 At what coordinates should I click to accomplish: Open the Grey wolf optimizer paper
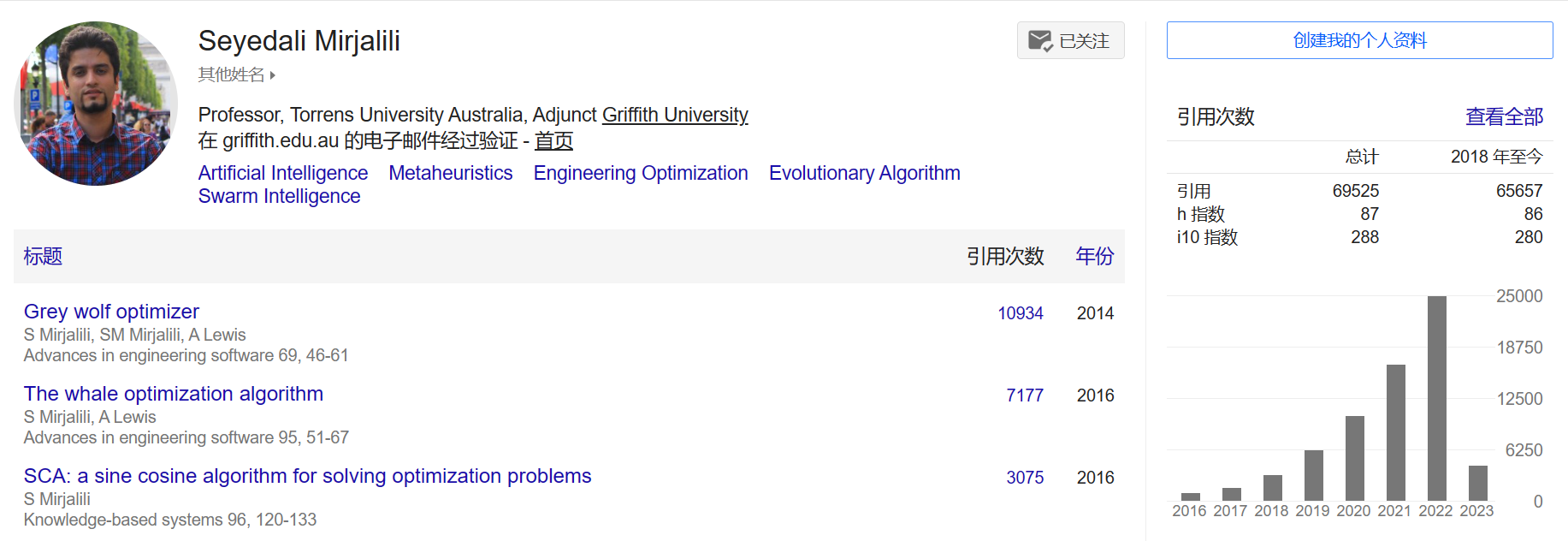[111, 312]
